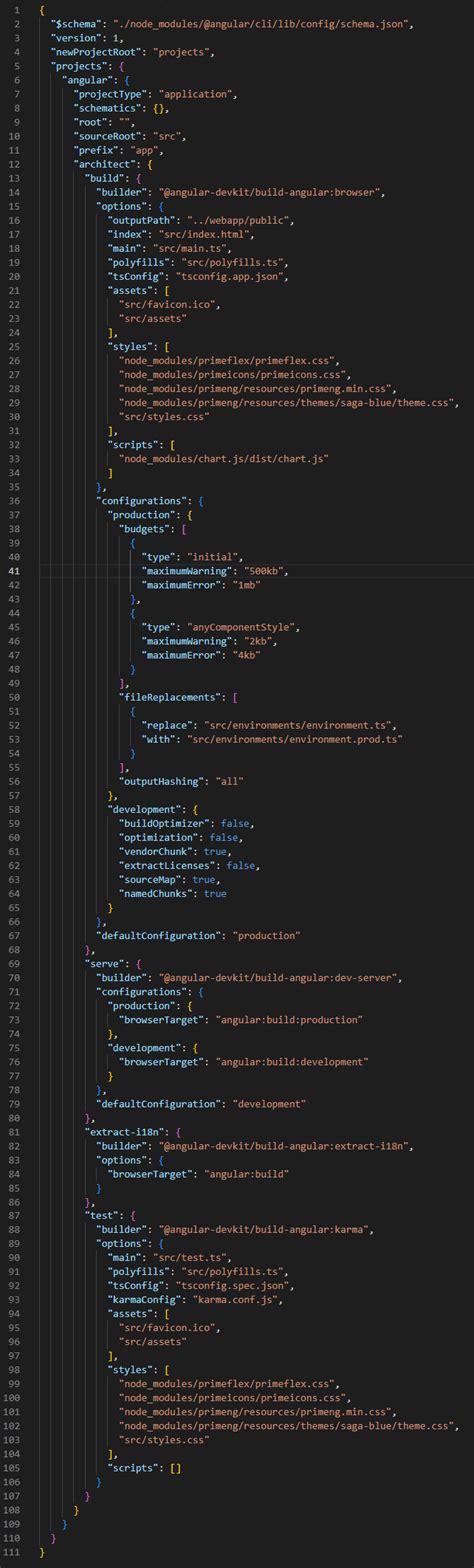474x1568 pixels.
Task: Select the "initial" type value
Action: point(215,556)
